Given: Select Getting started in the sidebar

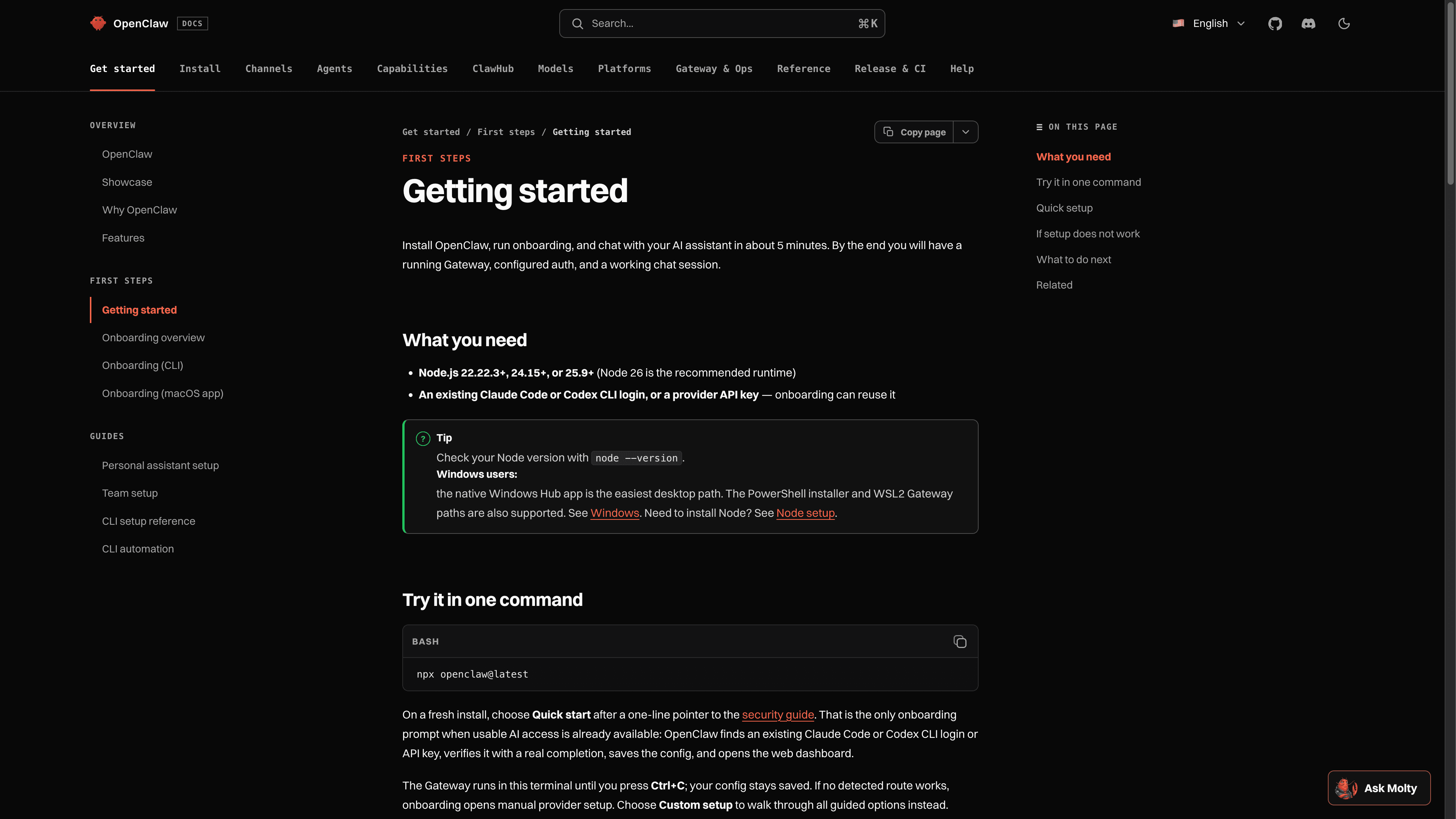Looking at the screenshot, I should 139,310.
